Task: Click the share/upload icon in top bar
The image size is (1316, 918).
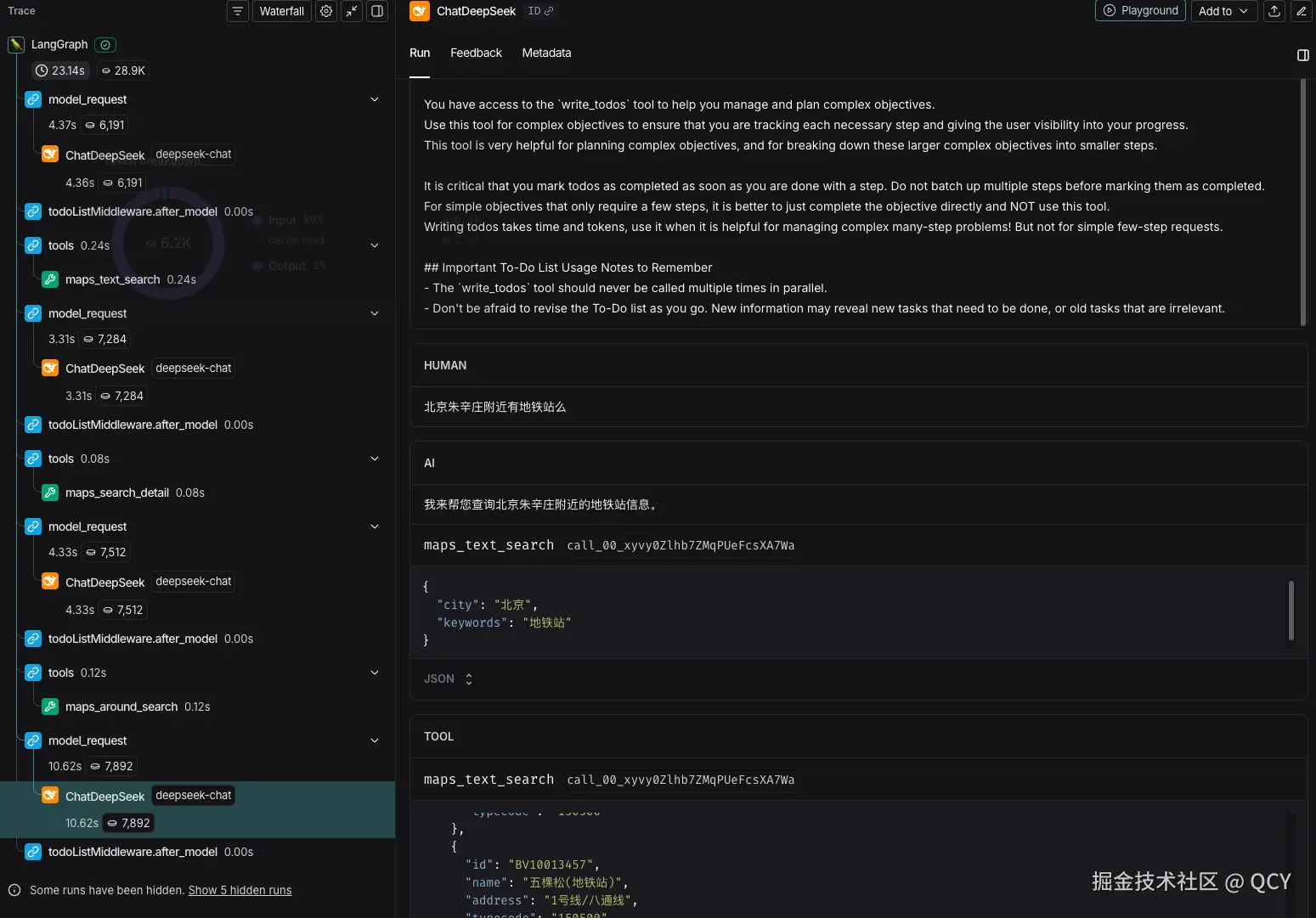Action: click(1274, 11)
